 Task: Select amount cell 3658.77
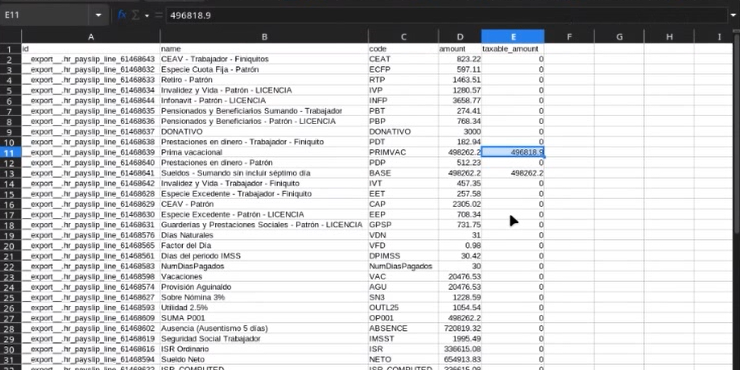coord(460,101)
